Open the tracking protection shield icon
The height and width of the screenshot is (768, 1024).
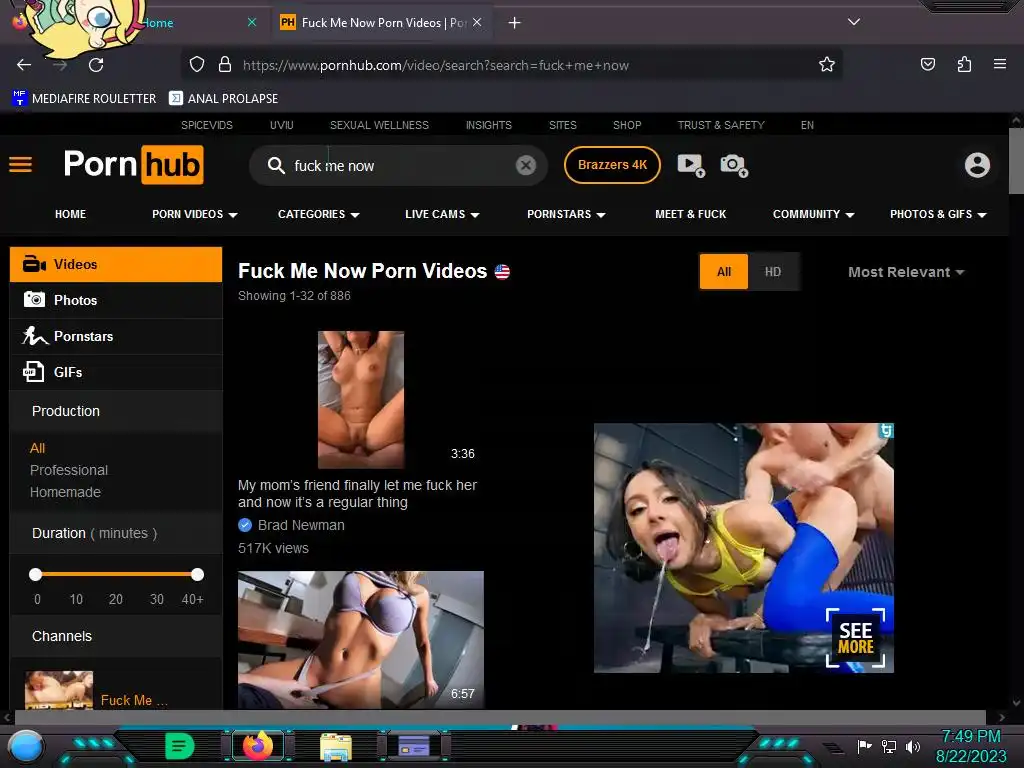[x=197, y=65]
